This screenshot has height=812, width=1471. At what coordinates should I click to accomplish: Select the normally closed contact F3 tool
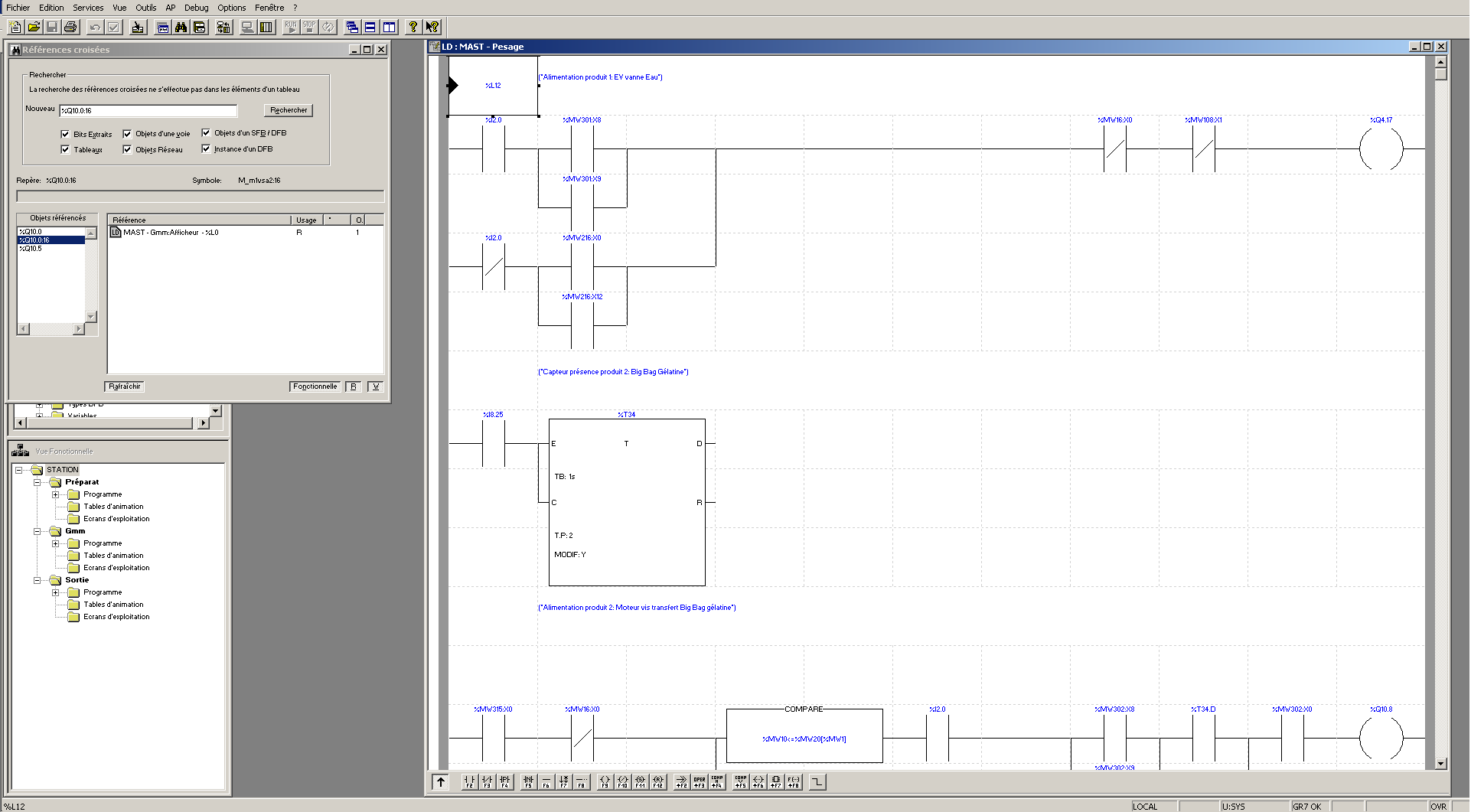pos(487,781)
